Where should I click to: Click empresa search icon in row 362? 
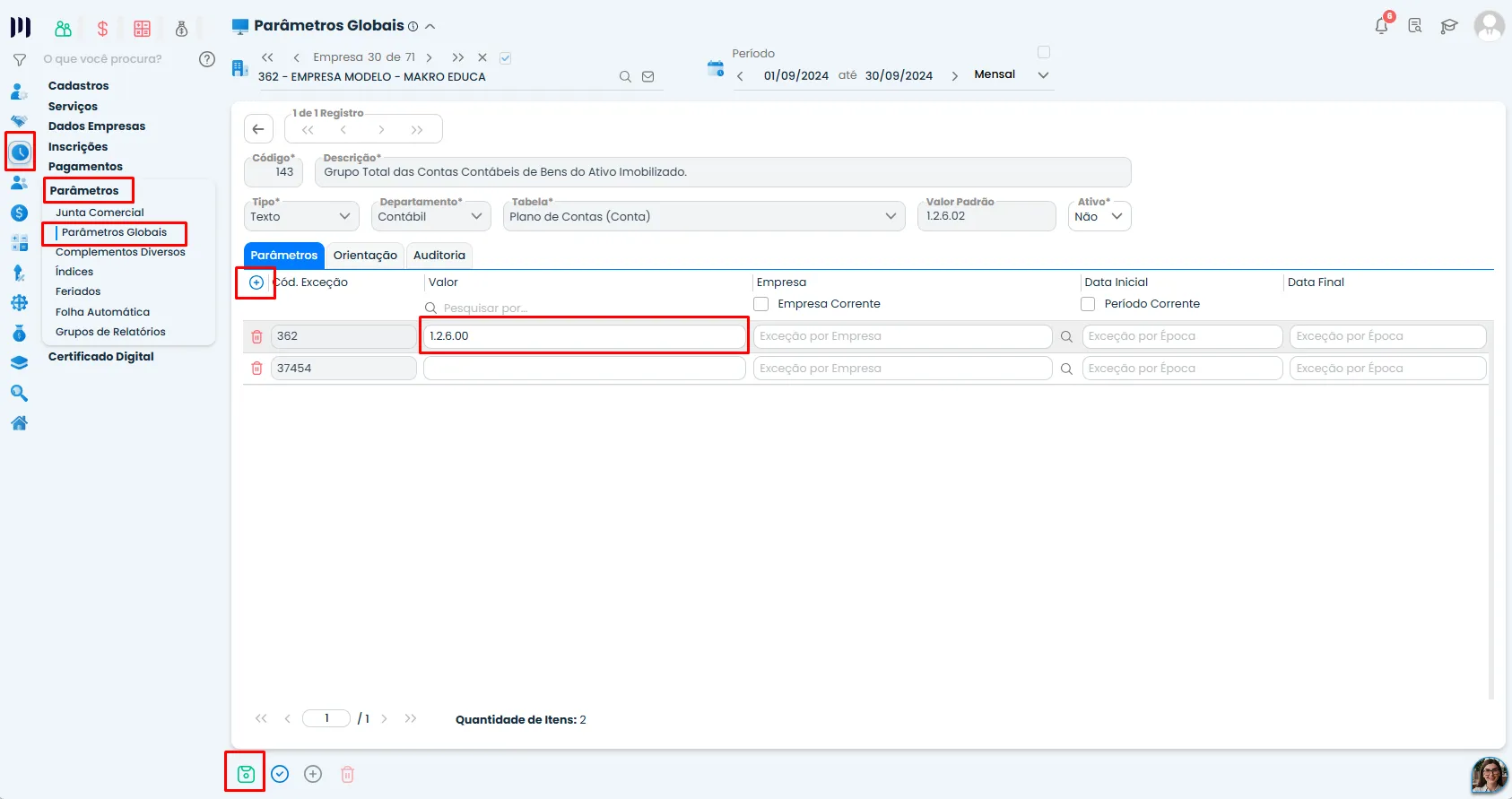point(1066,337)
